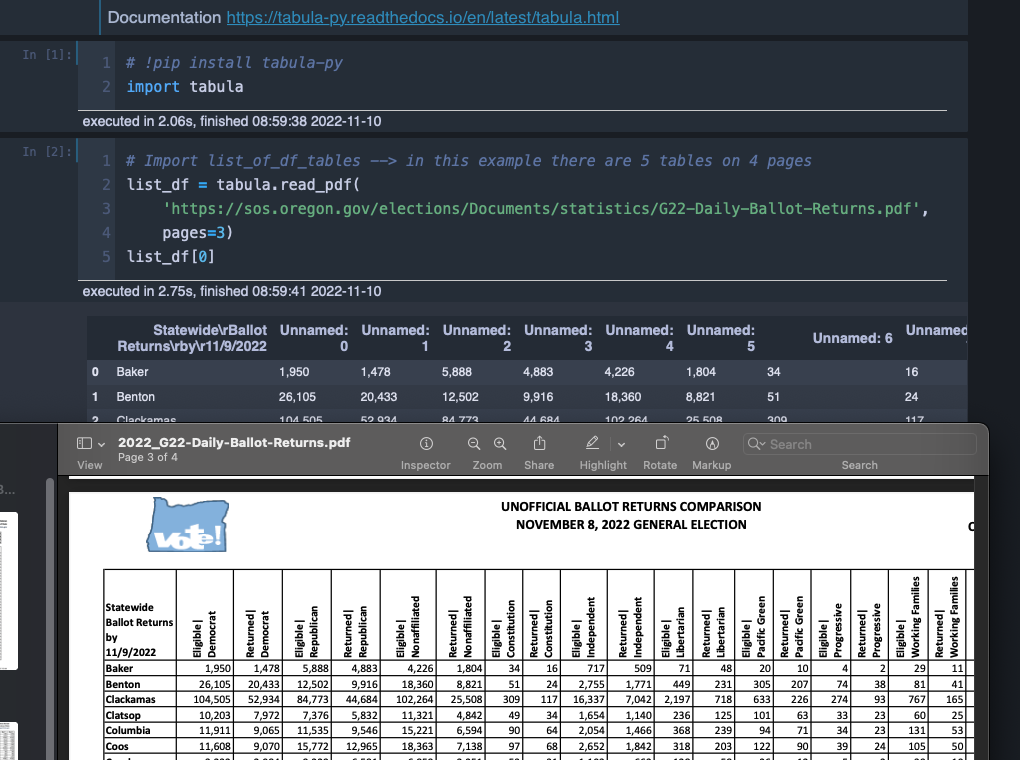Viewport: 1020px width, 760px height.
Task: Select the In [1] import tabula cell
Action: click(513, 75)
